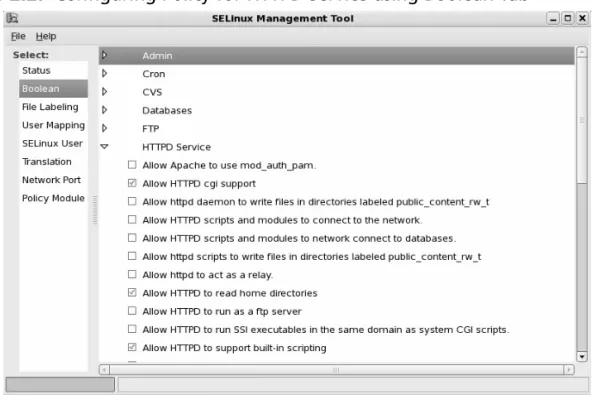Click the vertical scrollbar down arrow
Viewport: 592px width, 395px height.
pos(582,356)
